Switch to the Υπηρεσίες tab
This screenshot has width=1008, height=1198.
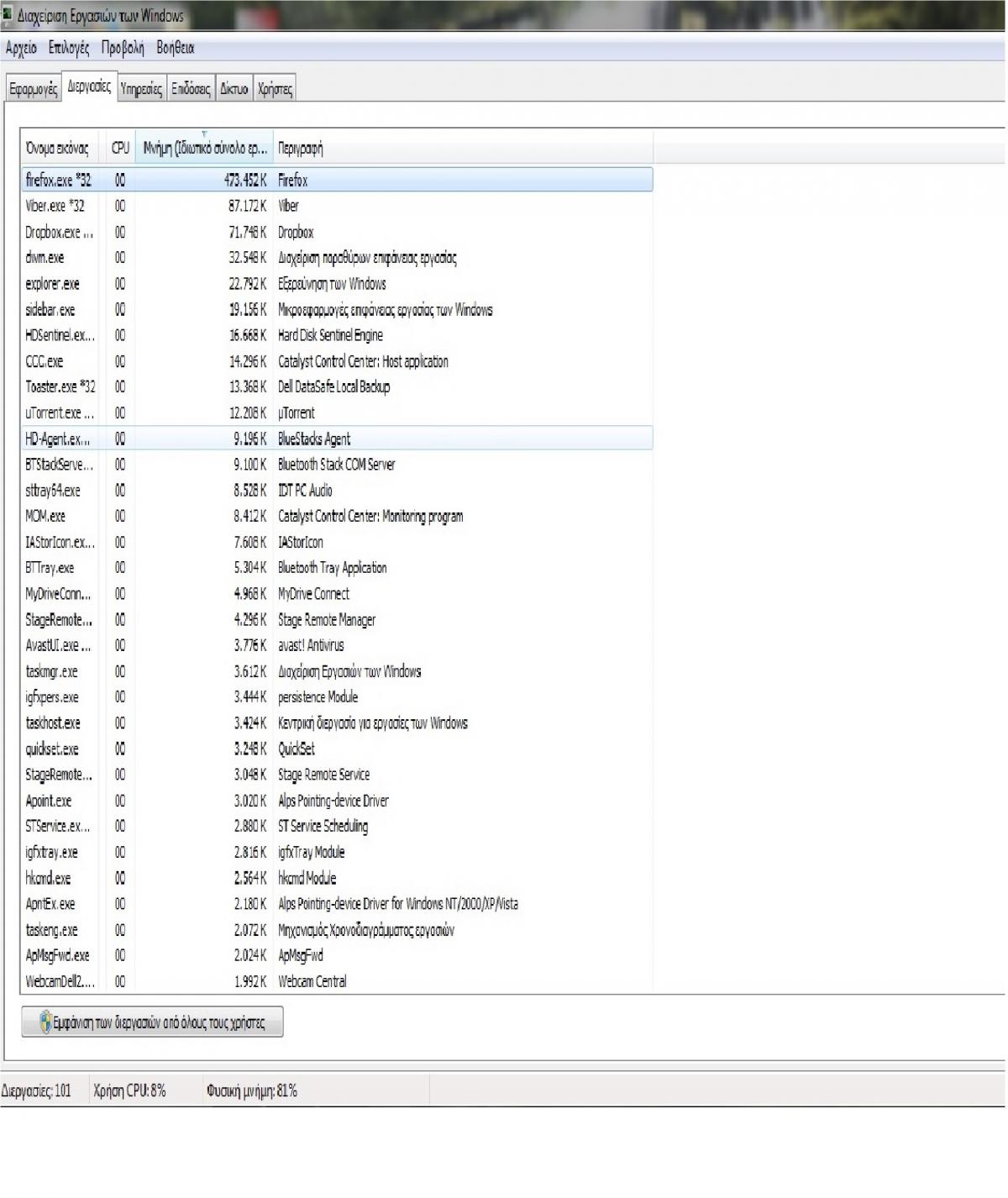(x=141, y=88)
